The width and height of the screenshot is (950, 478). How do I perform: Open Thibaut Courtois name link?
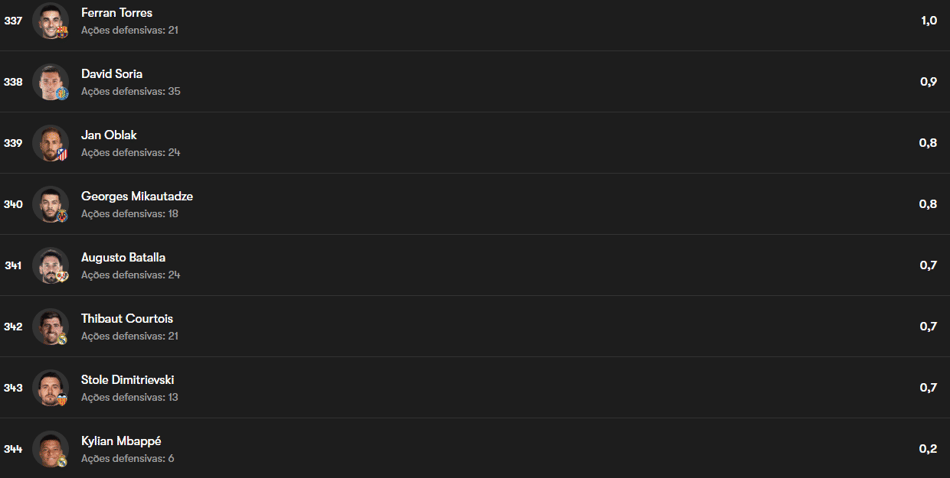point(127,319)
